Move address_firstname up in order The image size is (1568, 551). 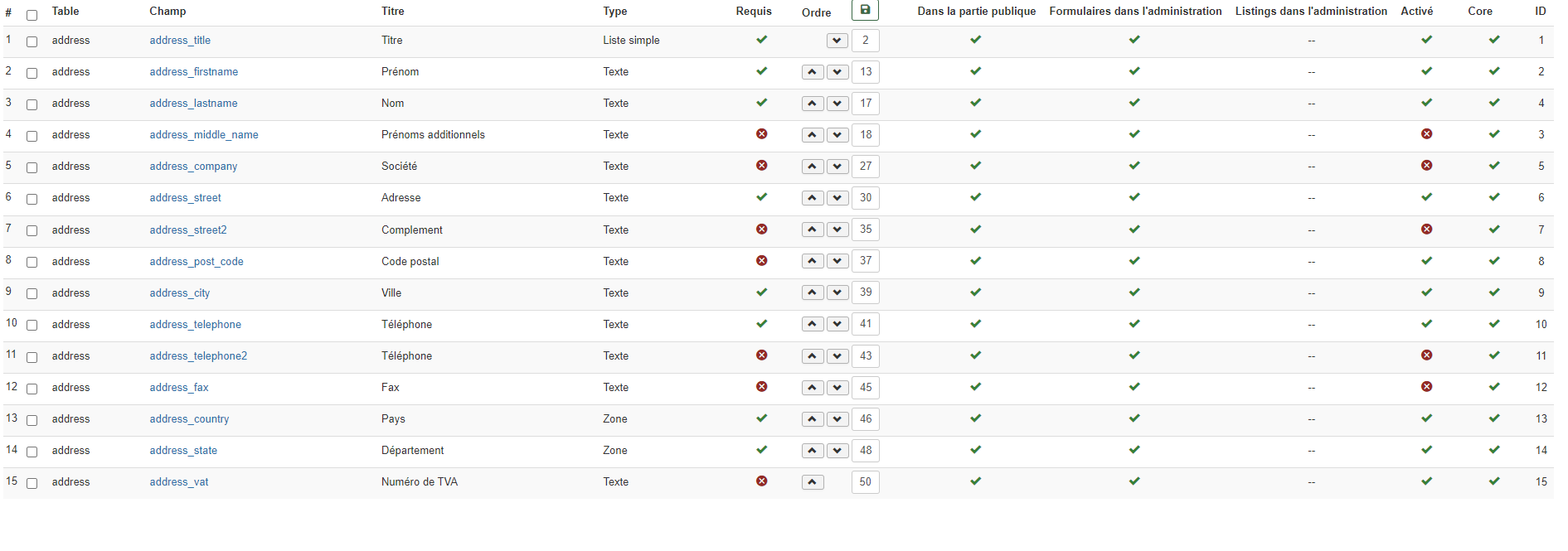(813, 72)
